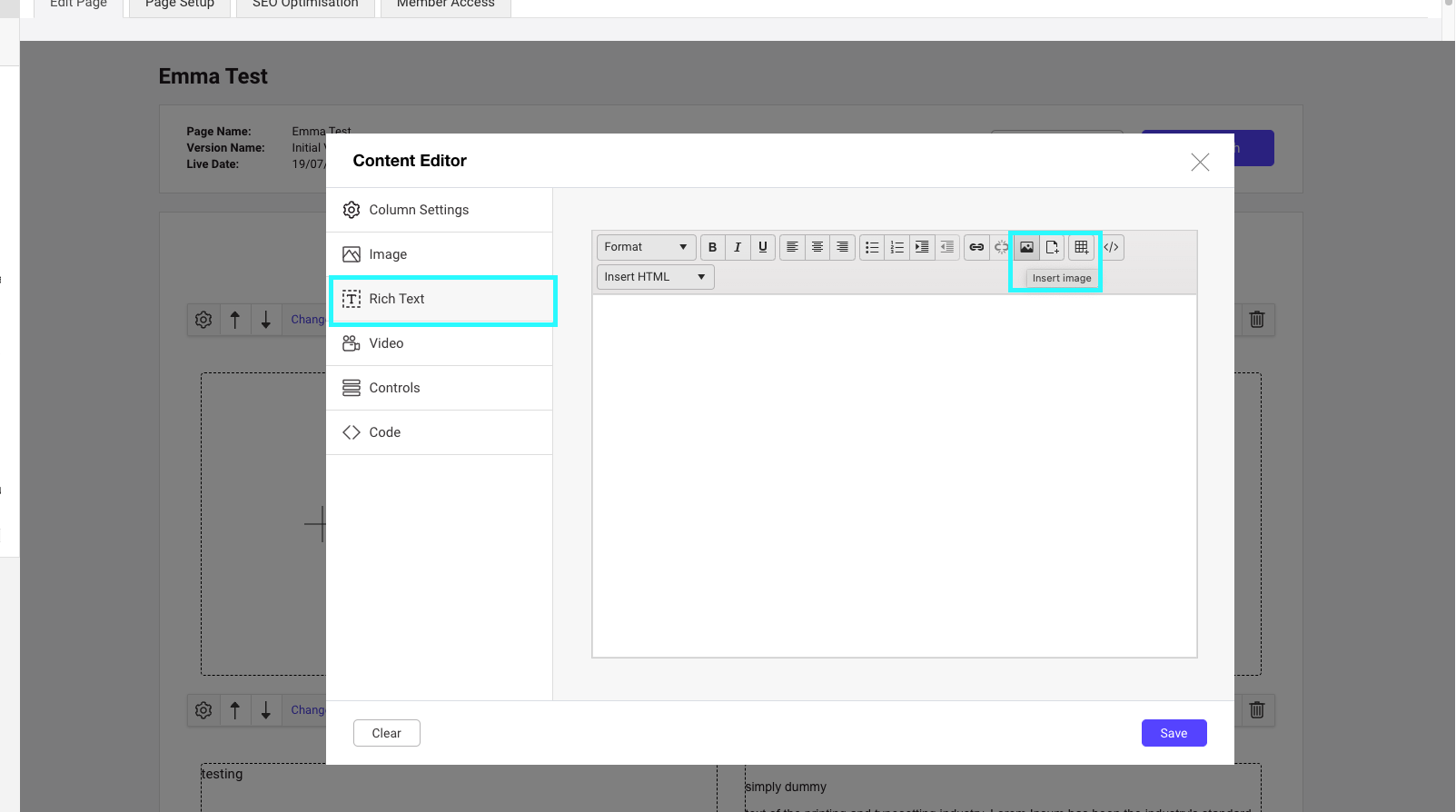Image resolution: width=1456 pixels, height=812 pixels.
Task: Toggle underline formatting
Action: (763, 247)
